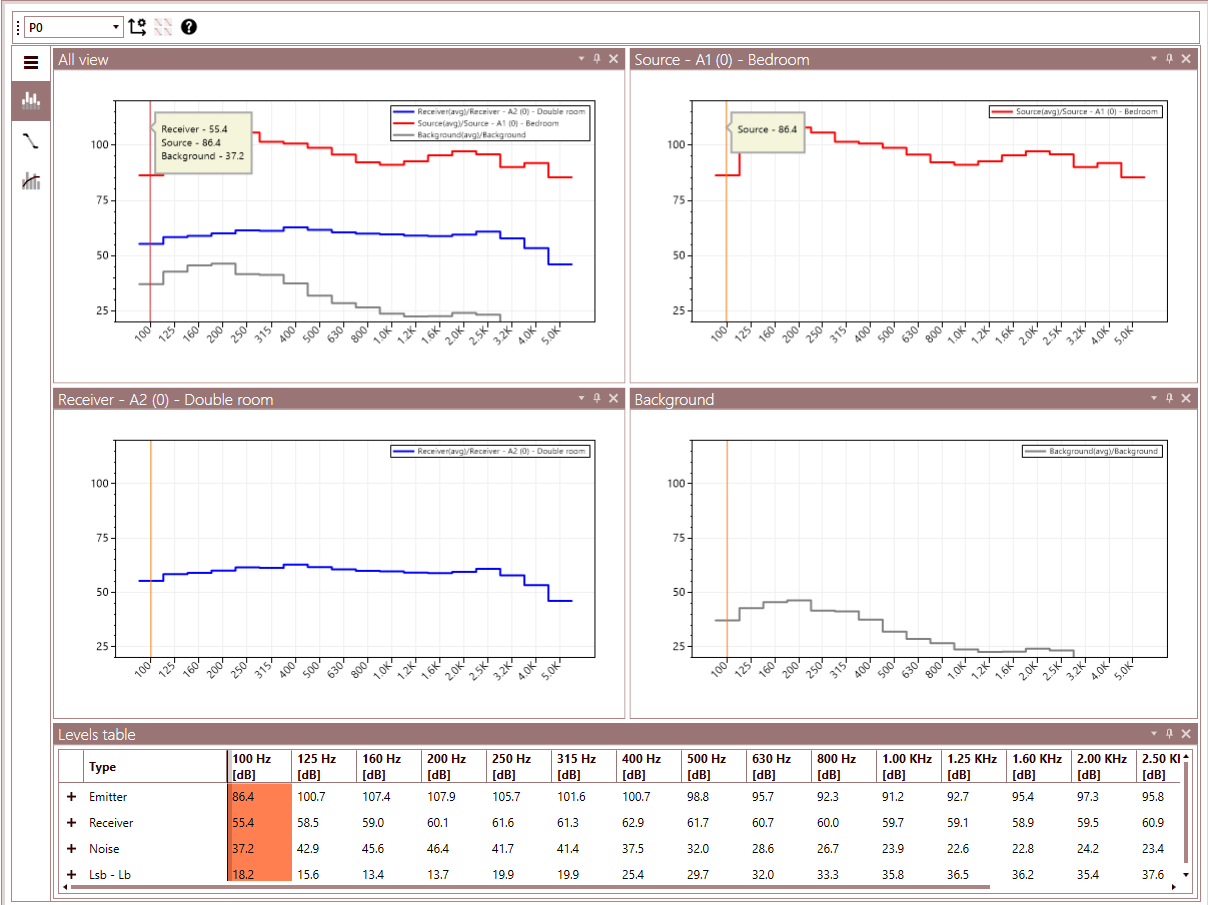Screen dimensions: 1208x905
Task: Open Background panel options arrow
Action: 1153,398
